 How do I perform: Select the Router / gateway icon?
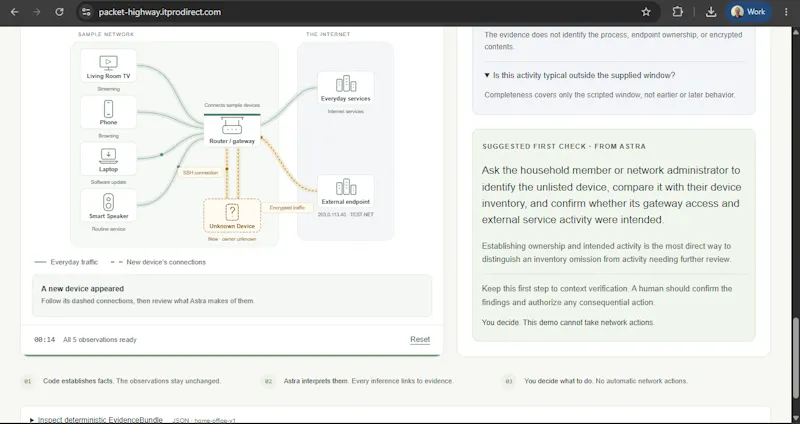(232, 126)
